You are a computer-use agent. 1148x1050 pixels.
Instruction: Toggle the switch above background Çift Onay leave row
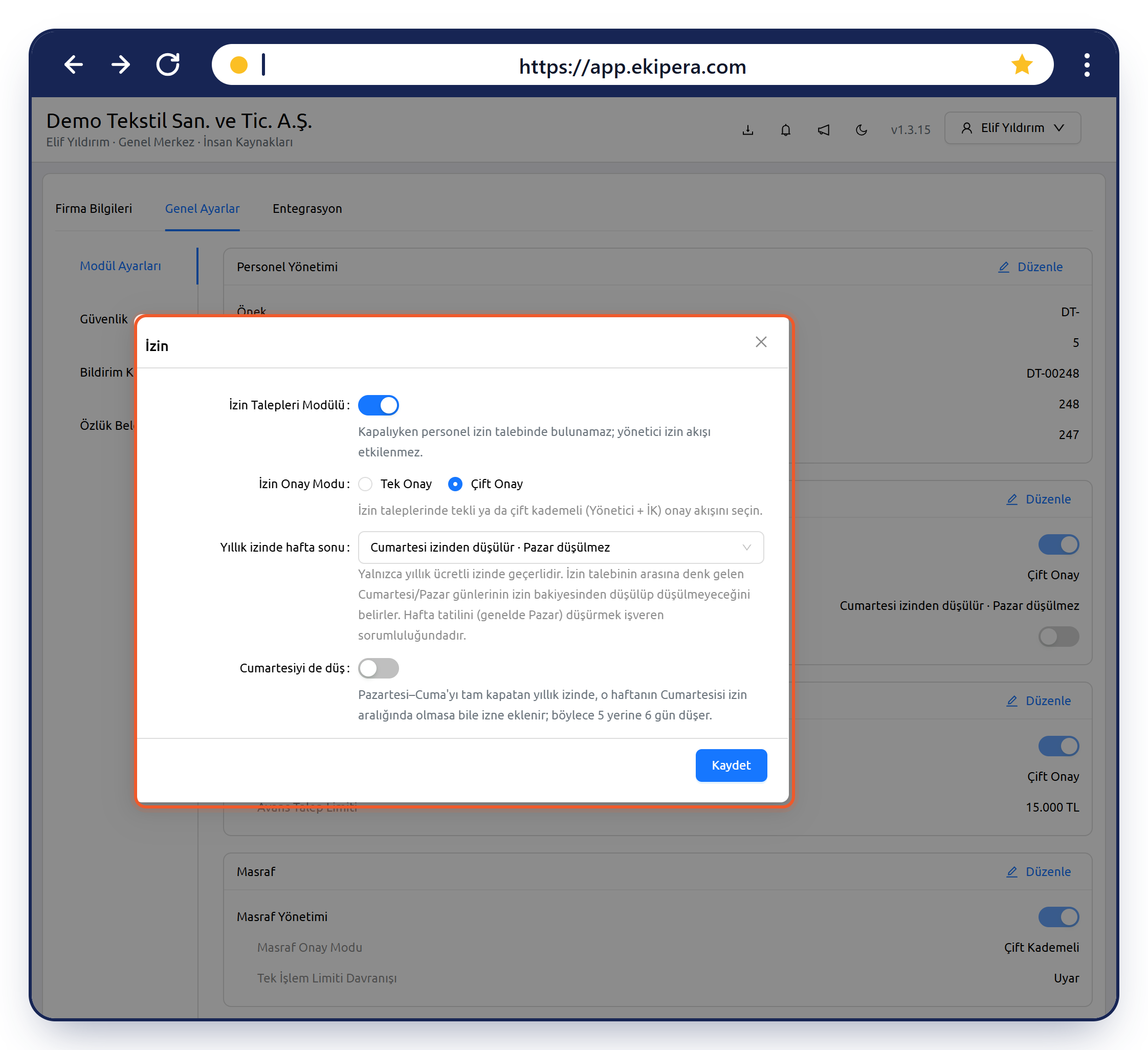1058,544
